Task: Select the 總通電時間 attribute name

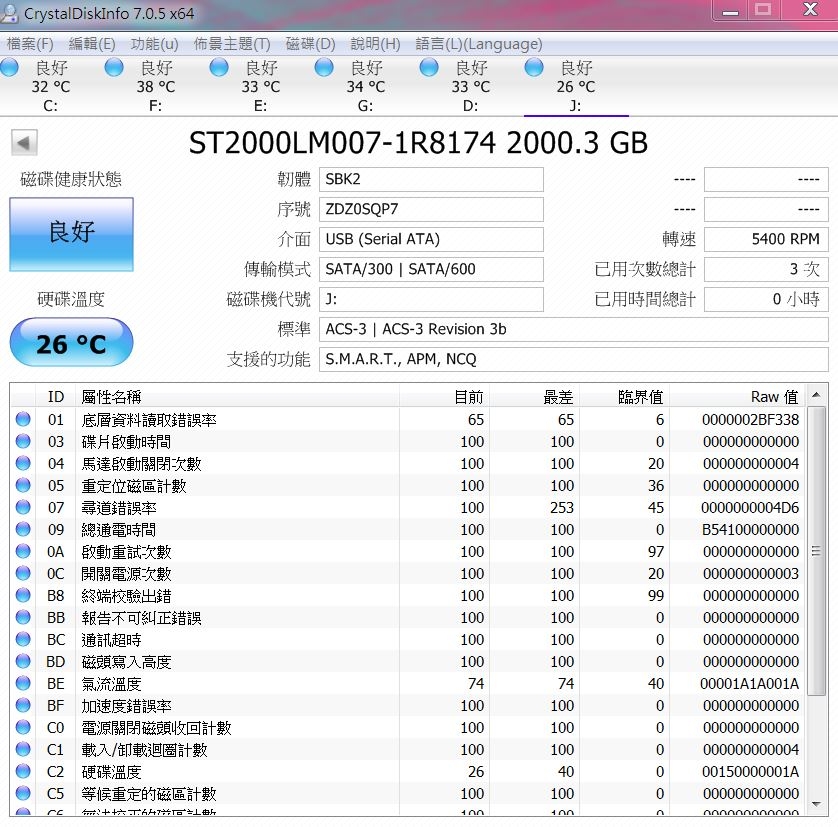Action: click(x=119, y=530)
